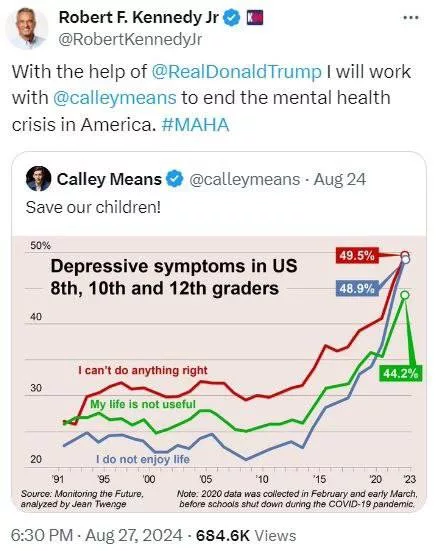440x551 pixels.
Task: Click the red 49.5% data label
Action: coord(357,255)
